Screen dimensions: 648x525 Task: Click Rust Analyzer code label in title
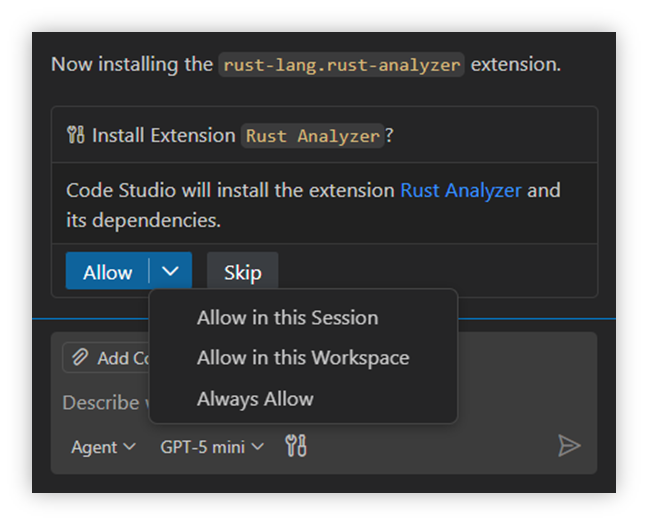point(313,136)
